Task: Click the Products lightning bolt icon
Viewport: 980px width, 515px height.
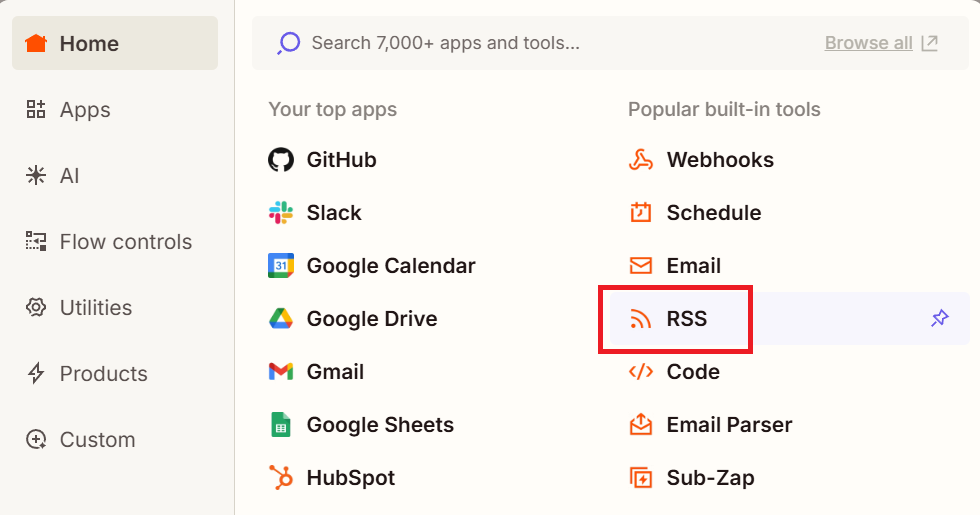Action: click(36, 373)
